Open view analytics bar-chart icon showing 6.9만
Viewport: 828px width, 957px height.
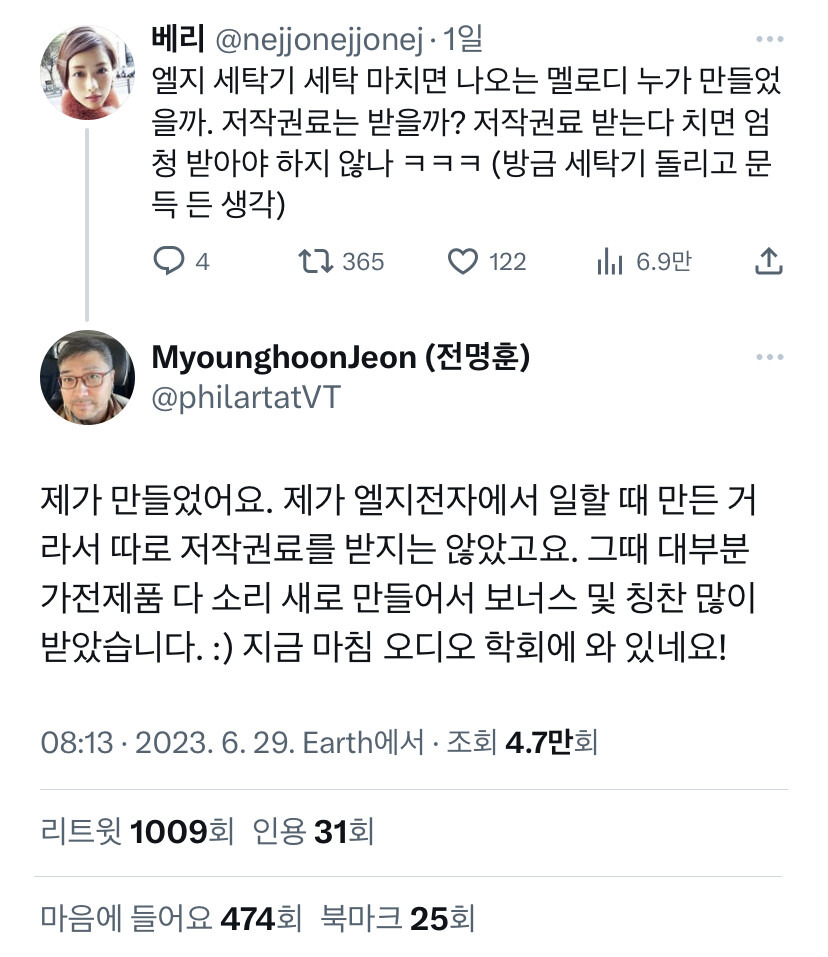coord(610,261)
